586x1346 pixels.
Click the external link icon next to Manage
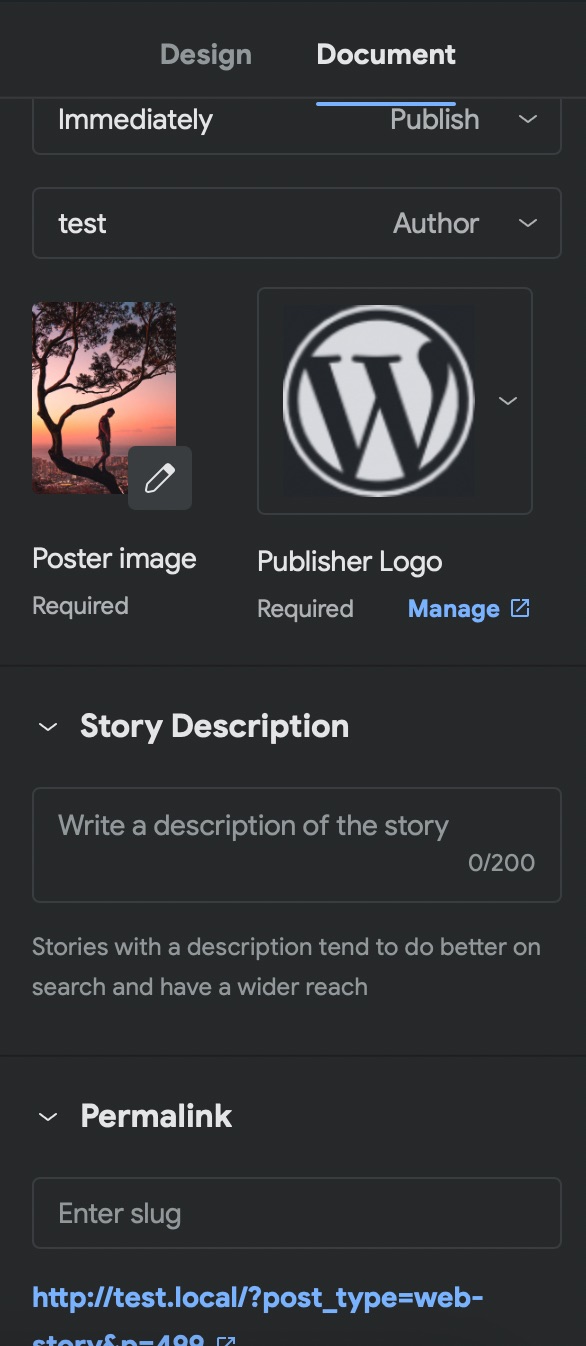click(x=520, y=608)
